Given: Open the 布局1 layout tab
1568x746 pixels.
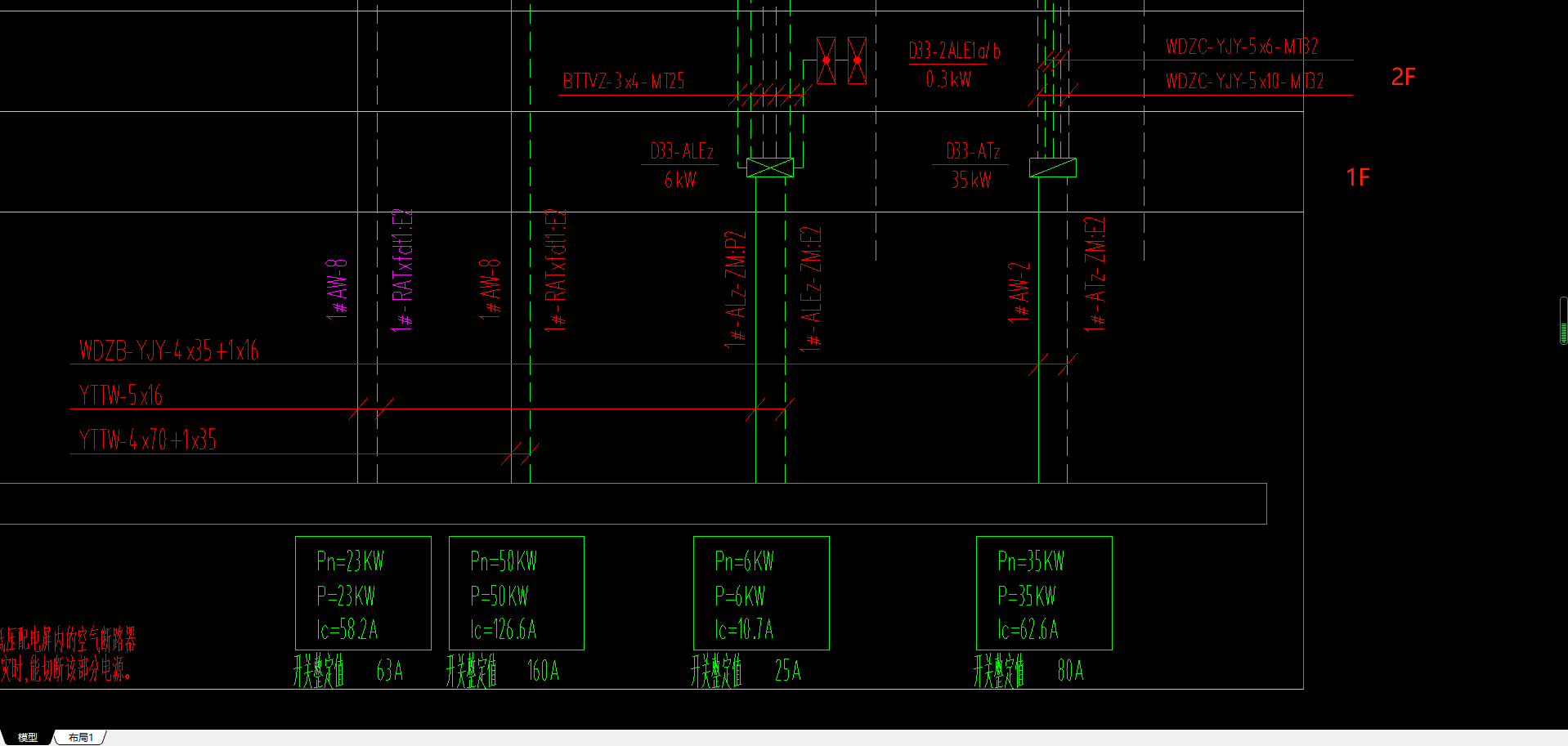Looking at the screenshot, I should pyautogui.click(x=81, y=737).
